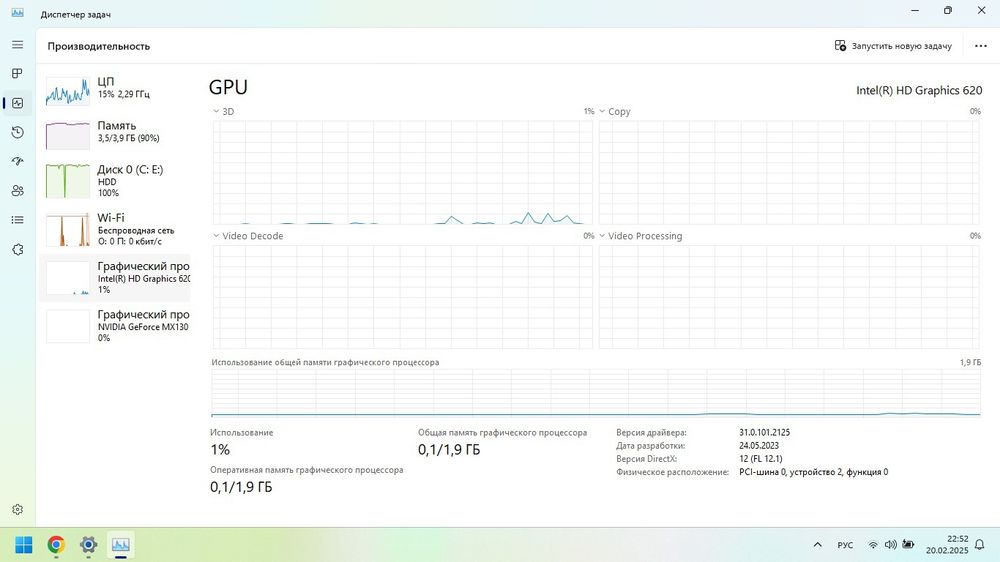The image size is (1000, 562).
Task: Select Диск 0 (C: E:) item
Action: click(x=115, y=181)
